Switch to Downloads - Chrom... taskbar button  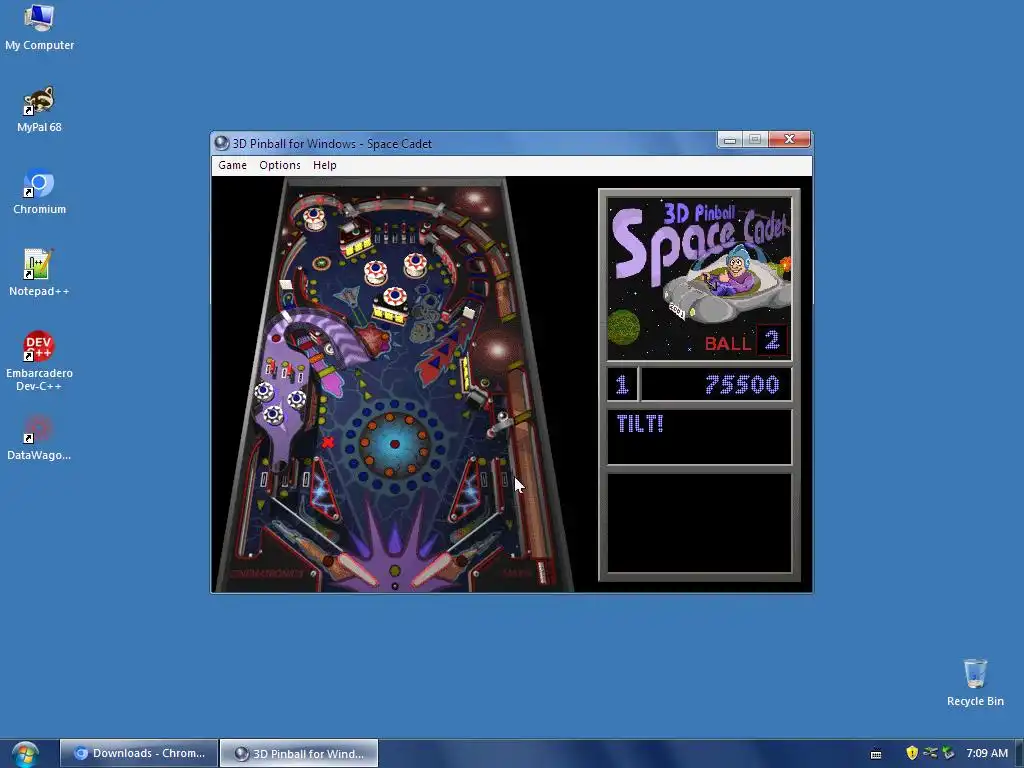pos(138,753)
